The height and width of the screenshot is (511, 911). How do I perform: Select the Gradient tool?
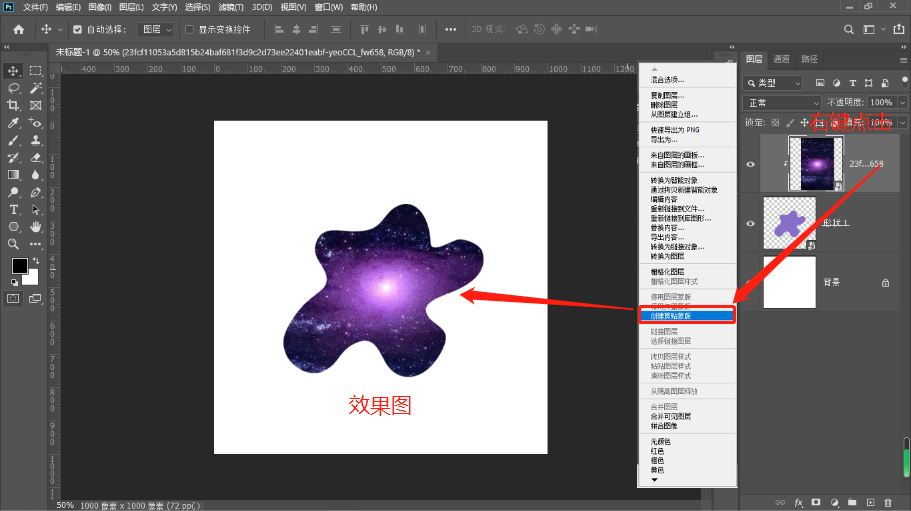pos(13,175)
